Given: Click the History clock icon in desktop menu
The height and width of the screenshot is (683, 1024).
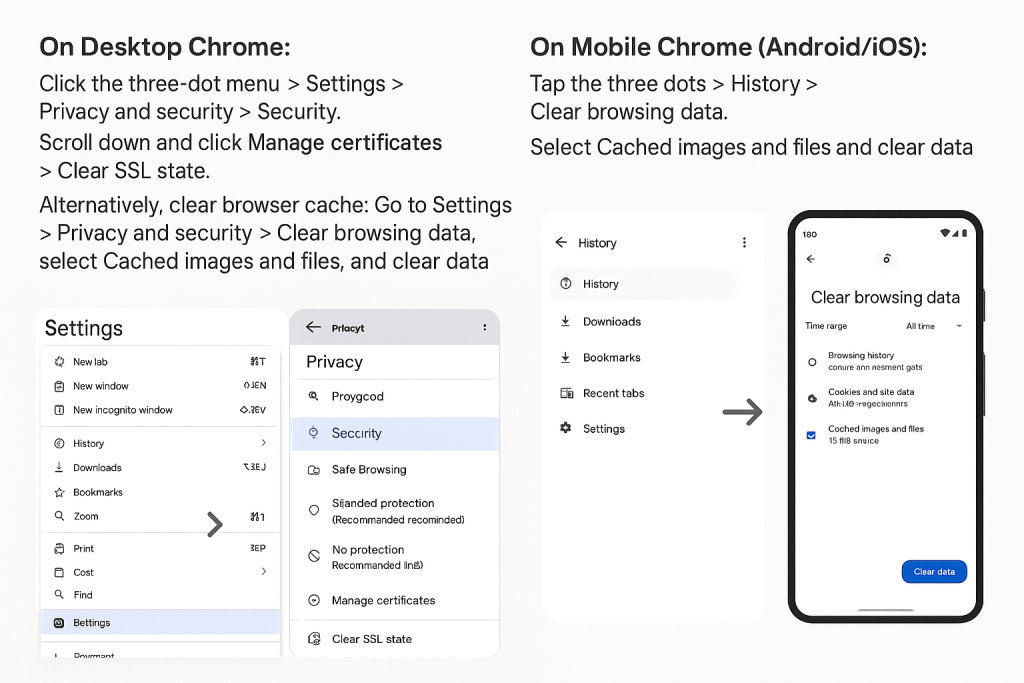Looking at the screenshot, I should click(59, 443).
